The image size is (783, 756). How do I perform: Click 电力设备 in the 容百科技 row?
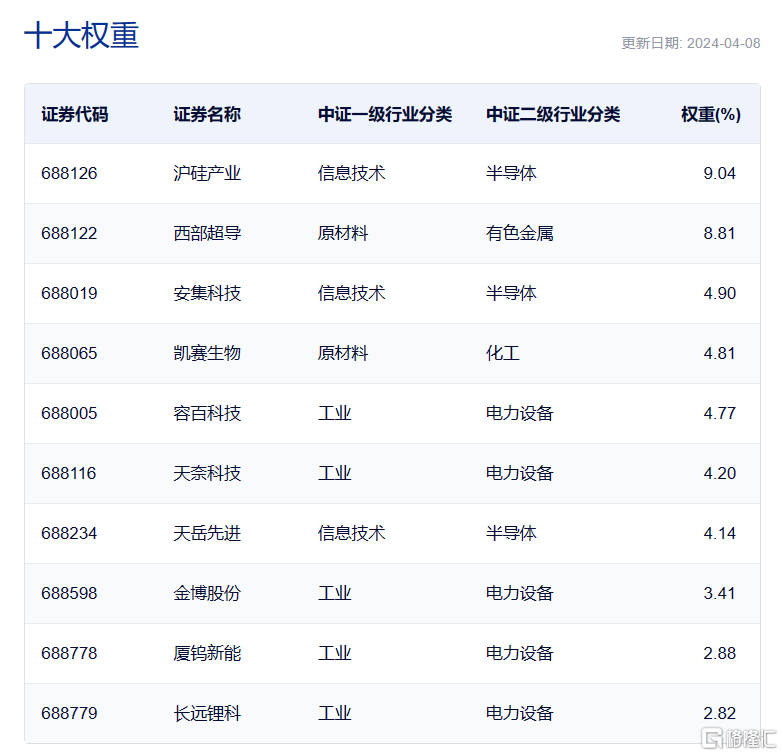pos(519,413)
